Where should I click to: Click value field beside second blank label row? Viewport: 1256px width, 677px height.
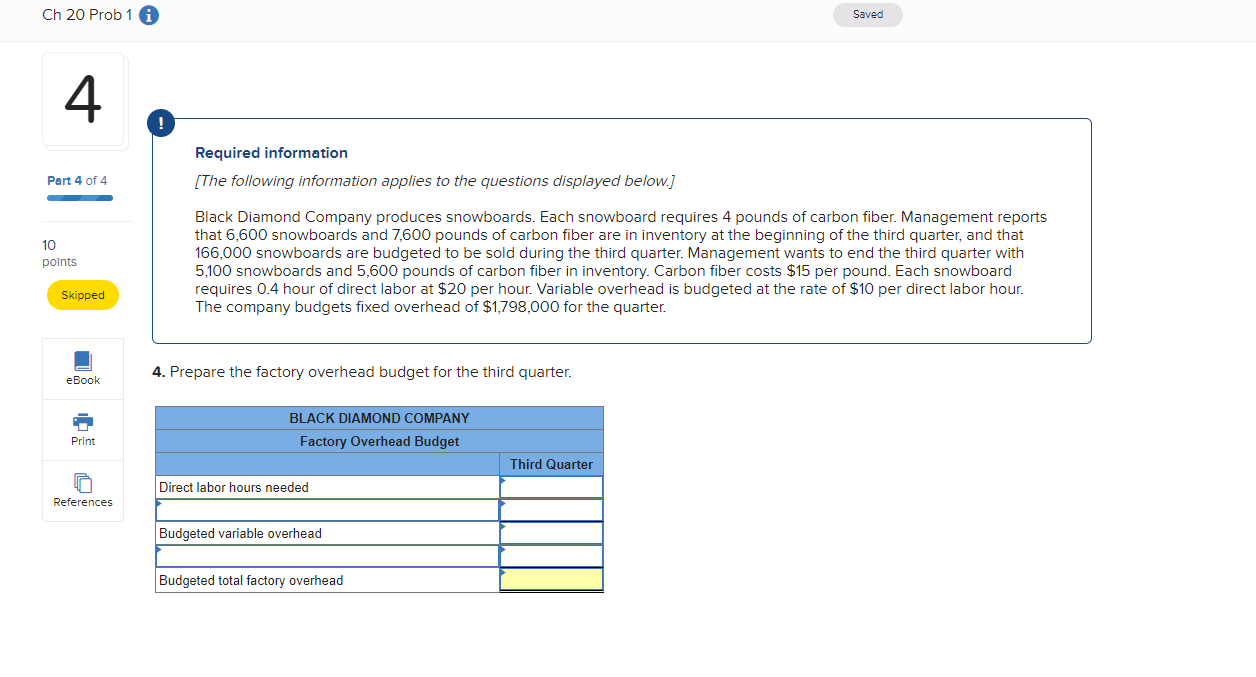click(552, 556)
